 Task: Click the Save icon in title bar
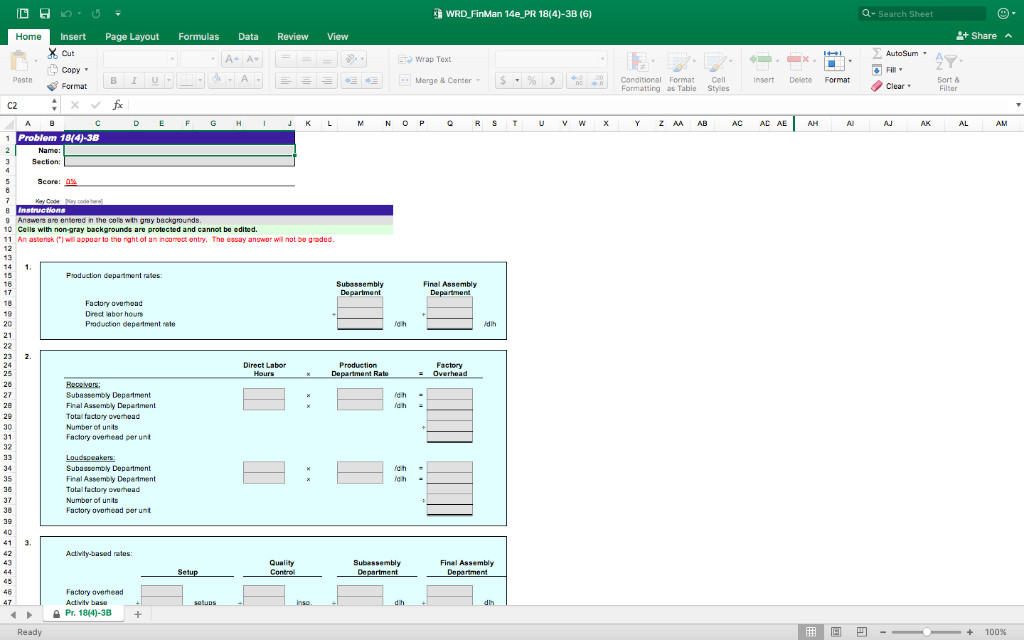(44, 13)
